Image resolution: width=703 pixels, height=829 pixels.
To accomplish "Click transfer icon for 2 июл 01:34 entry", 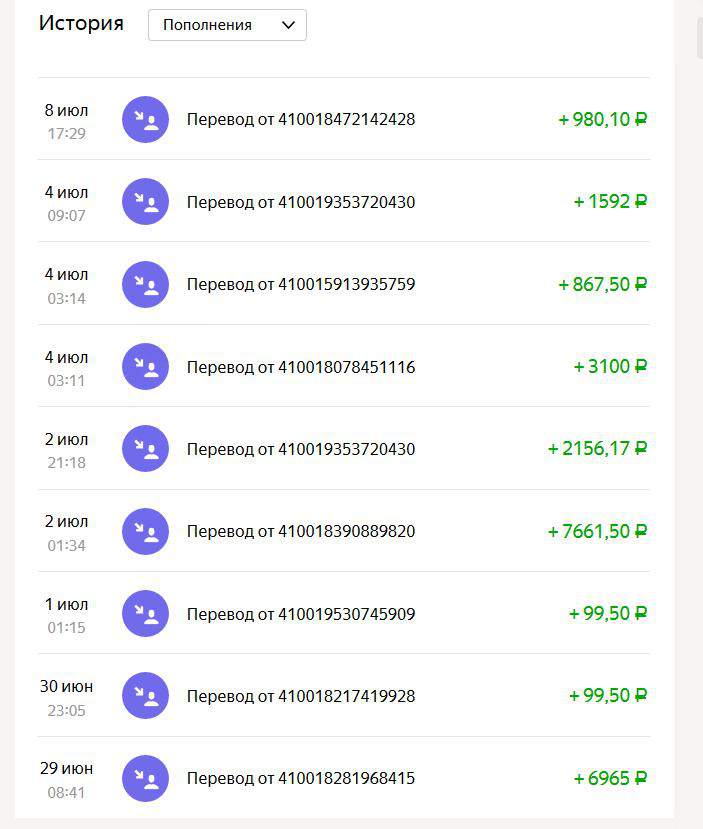I will click(145, 531).
